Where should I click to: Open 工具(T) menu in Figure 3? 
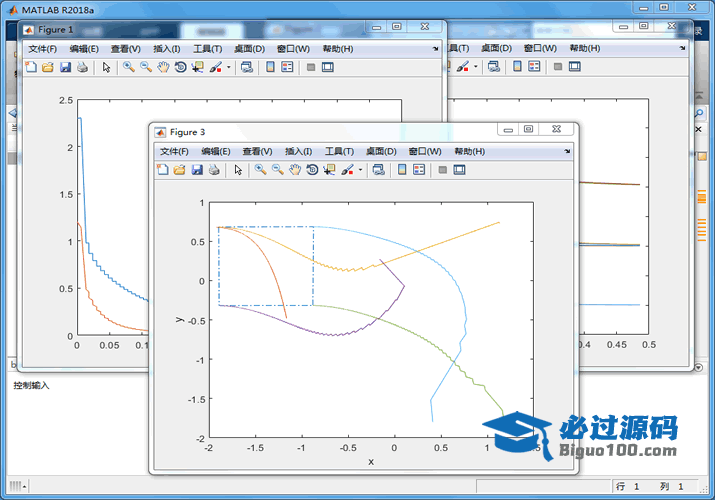(x=339, y=151)
